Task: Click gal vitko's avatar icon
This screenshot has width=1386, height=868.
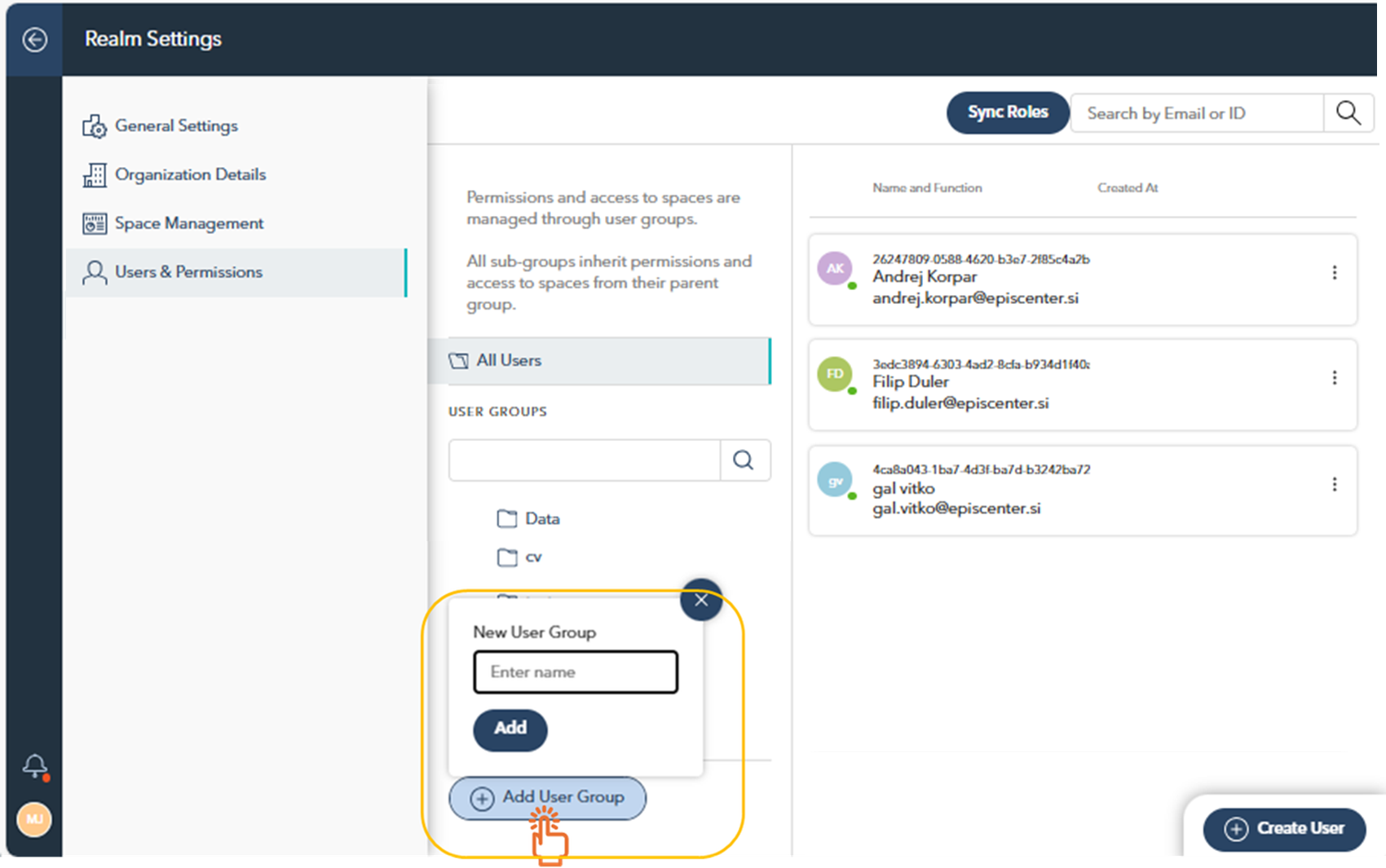Action: 835,481
